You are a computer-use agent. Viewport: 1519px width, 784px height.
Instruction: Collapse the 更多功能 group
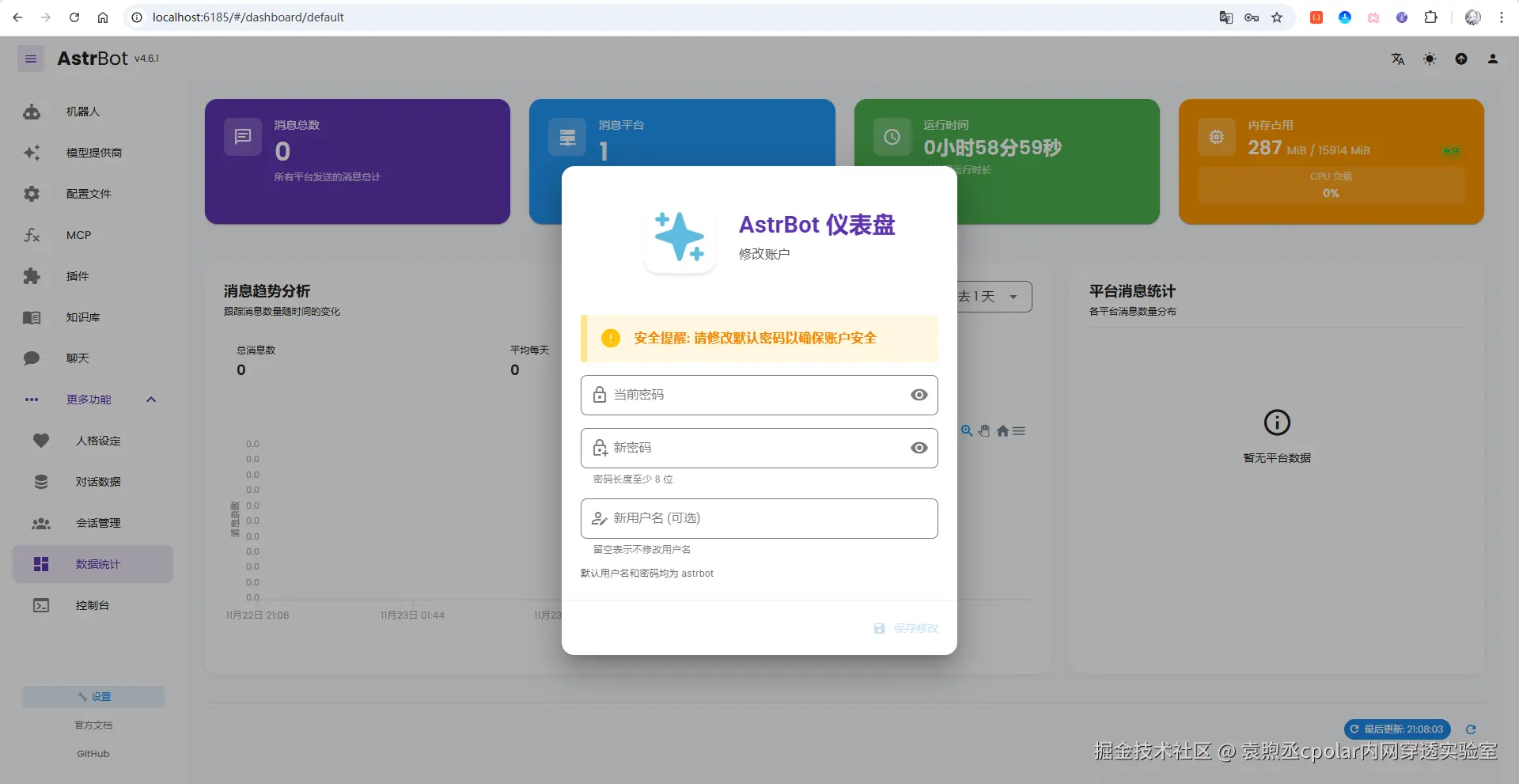point(93,400)
